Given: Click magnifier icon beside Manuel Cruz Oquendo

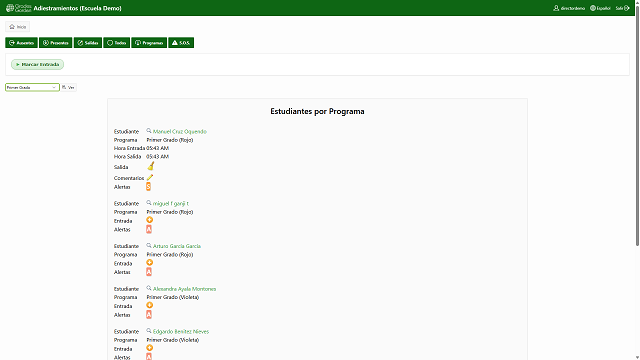Looking at the screenshot, I should tap(149, 131).
